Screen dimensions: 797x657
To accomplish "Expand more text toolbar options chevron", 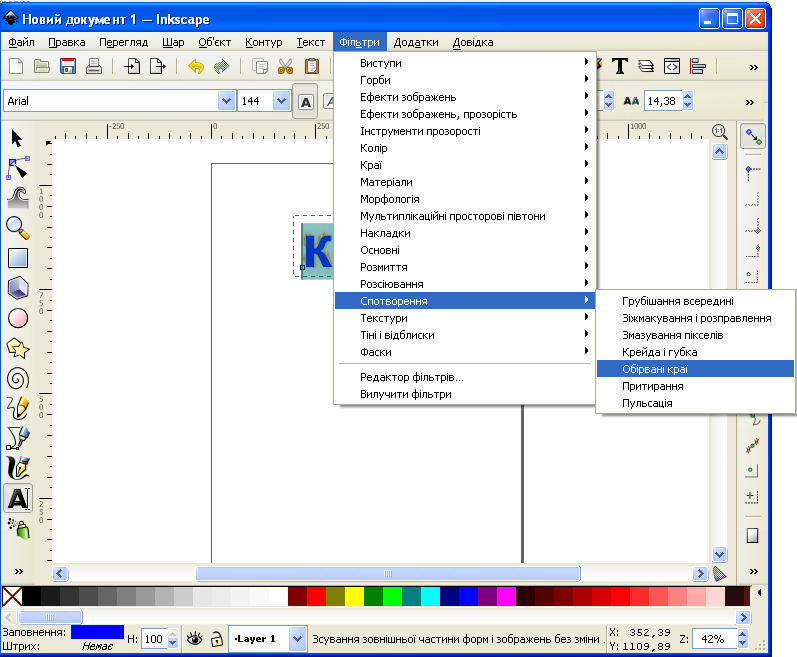I will (750, 102).
